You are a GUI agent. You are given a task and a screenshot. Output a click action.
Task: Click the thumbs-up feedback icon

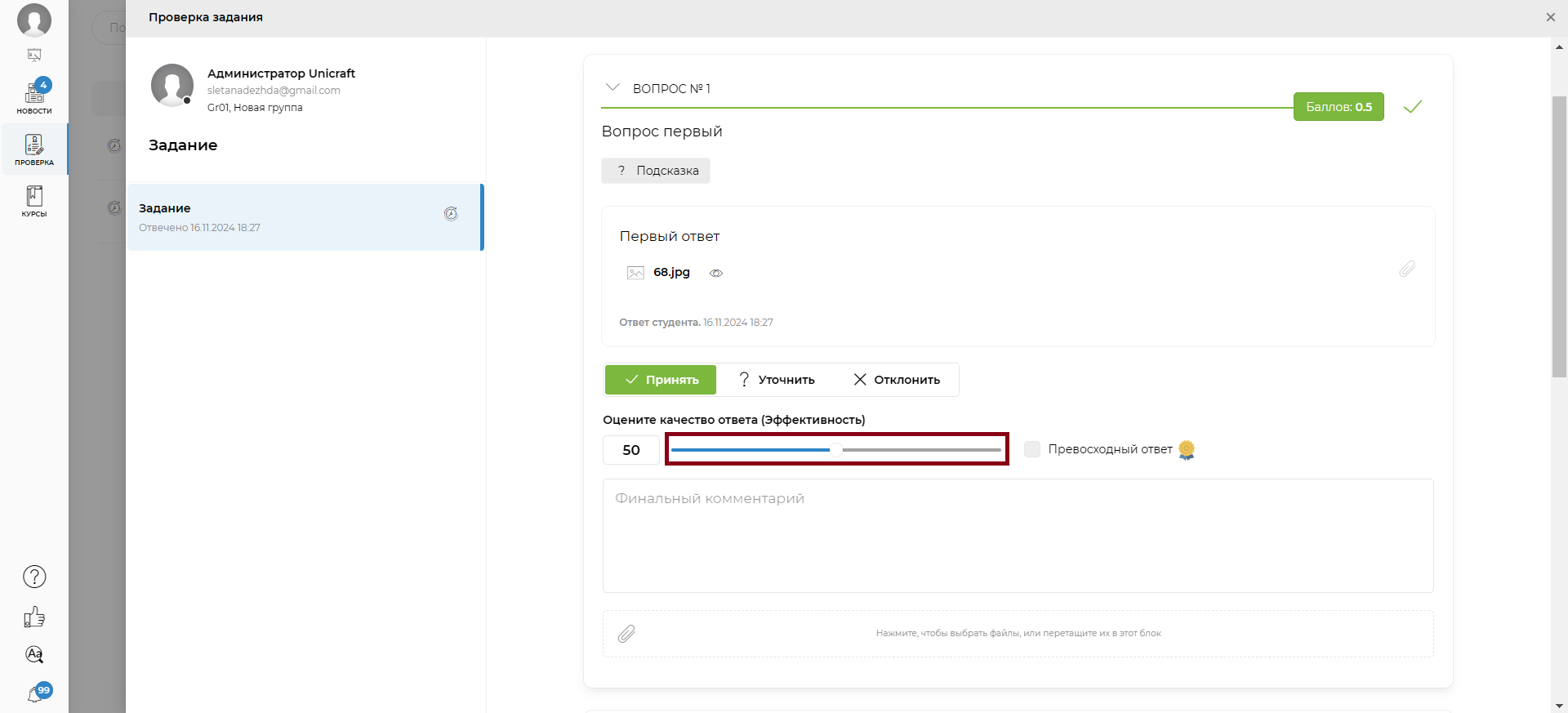tap(34, 617)
